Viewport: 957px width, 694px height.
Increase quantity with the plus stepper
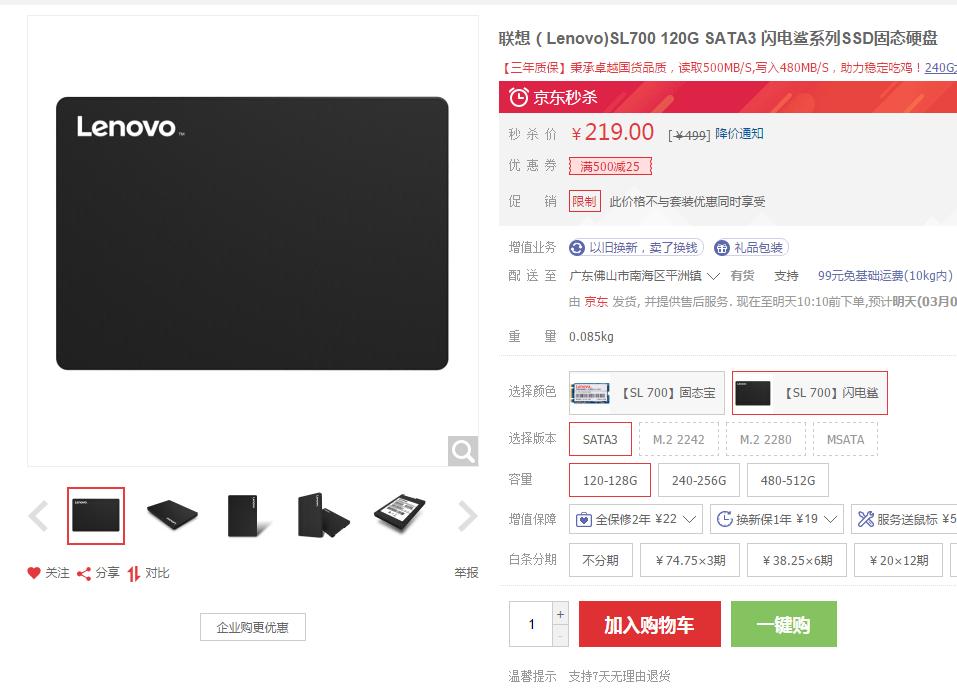click(560, 614)
